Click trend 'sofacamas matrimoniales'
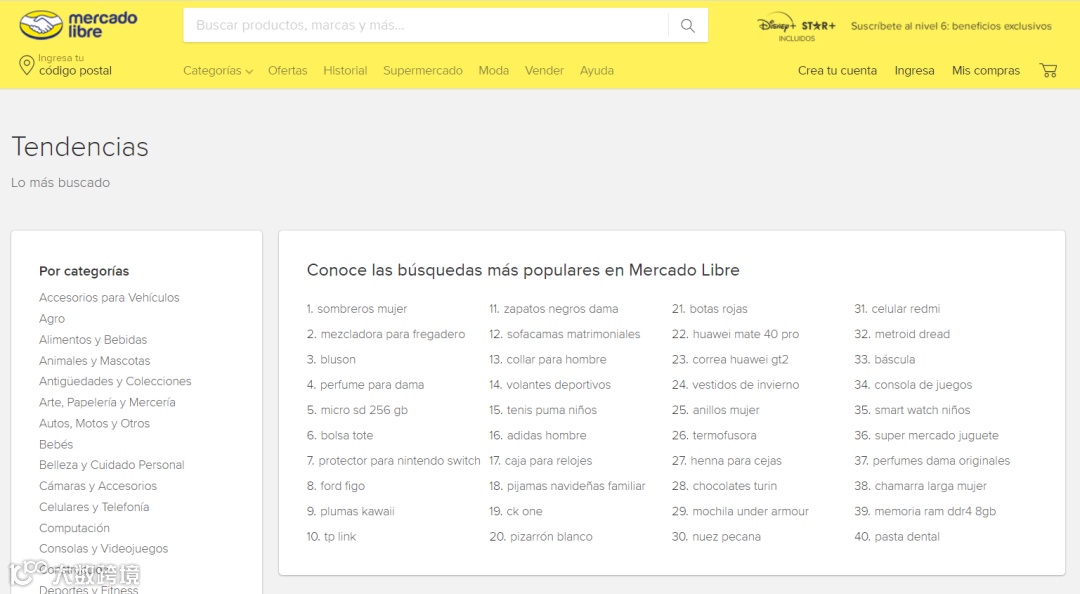The width and height of the screenshot is (1080, 594). coord(573,334)
